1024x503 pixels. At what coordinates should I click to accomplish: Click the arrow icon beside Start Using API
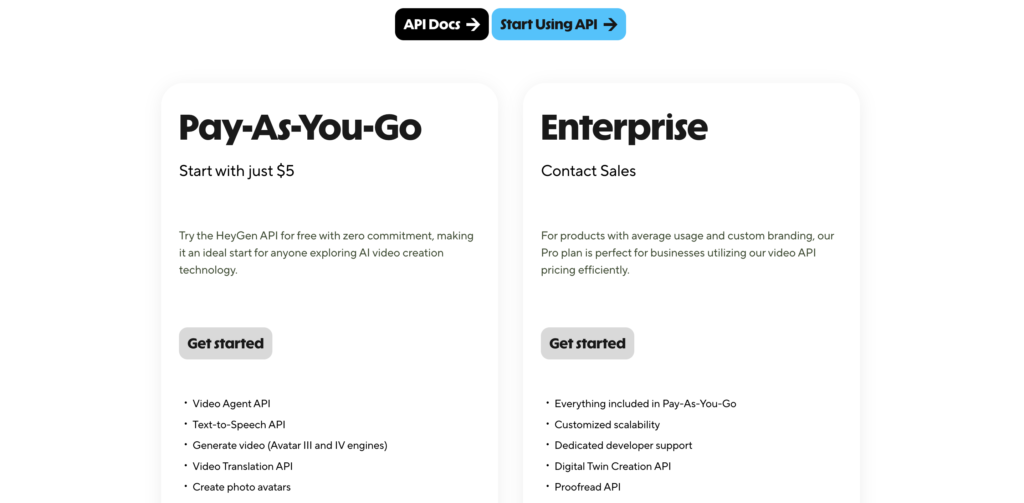click(610, 24)
